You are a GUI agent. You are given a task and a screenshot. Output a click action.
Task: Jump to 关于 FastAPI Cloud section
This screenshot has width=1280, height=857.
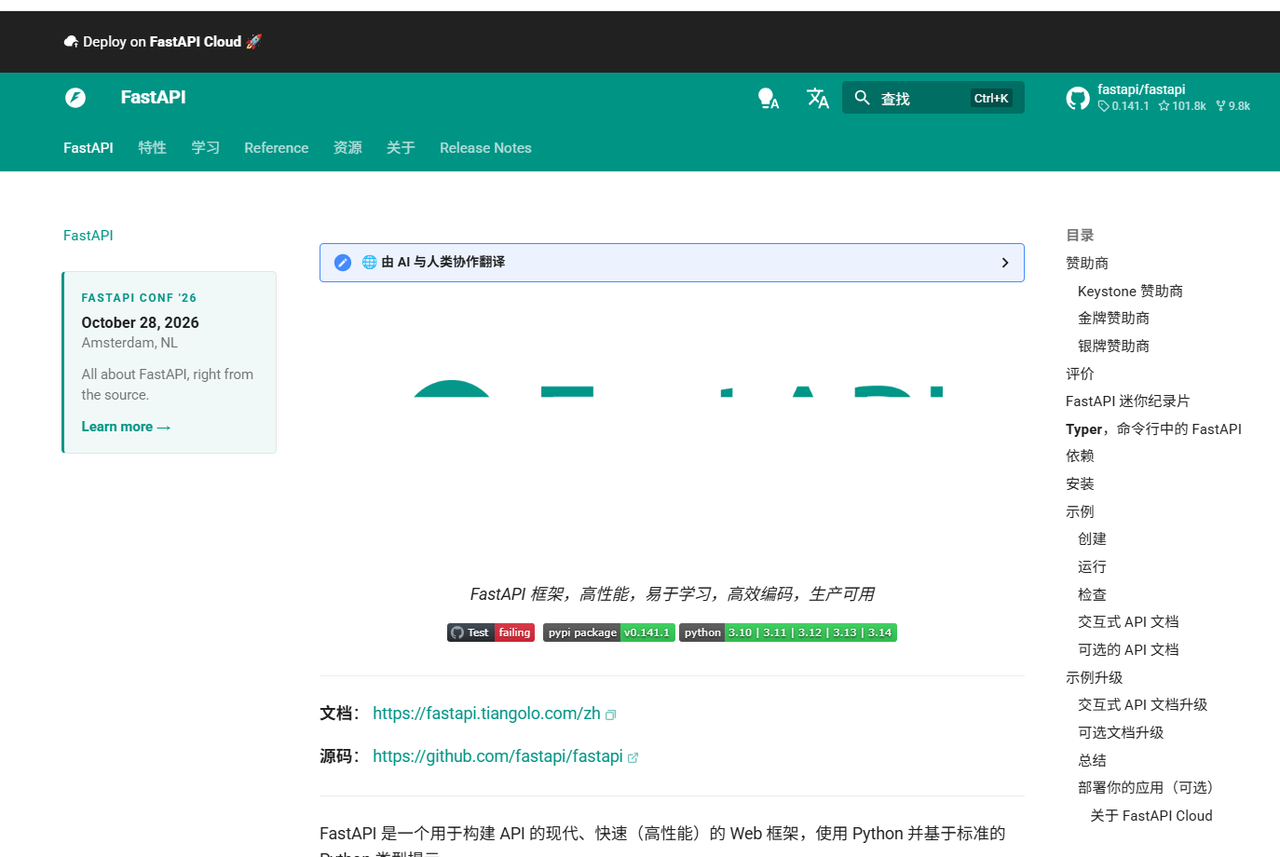(1151, 816)
